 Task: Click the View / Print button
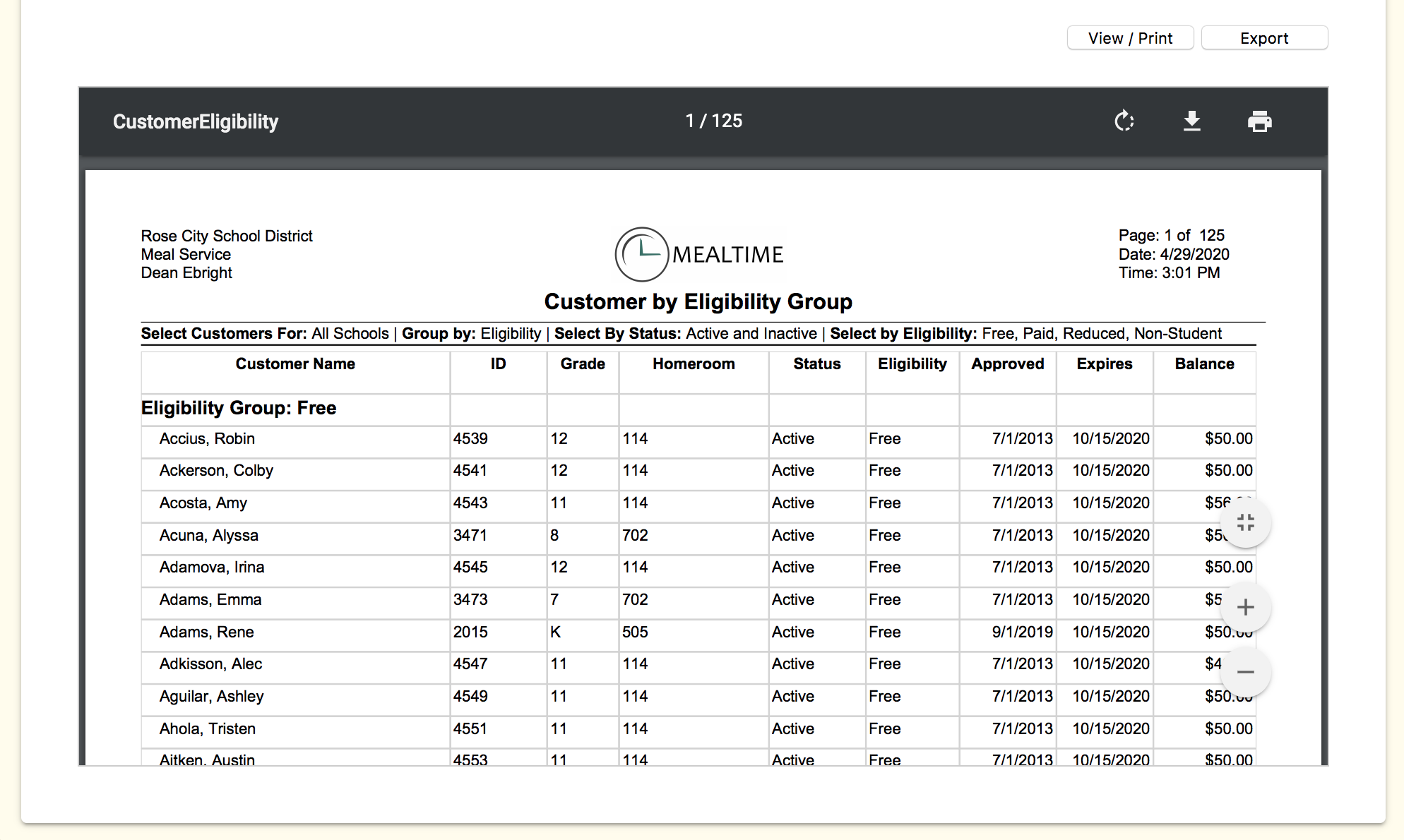[1130, 38]
